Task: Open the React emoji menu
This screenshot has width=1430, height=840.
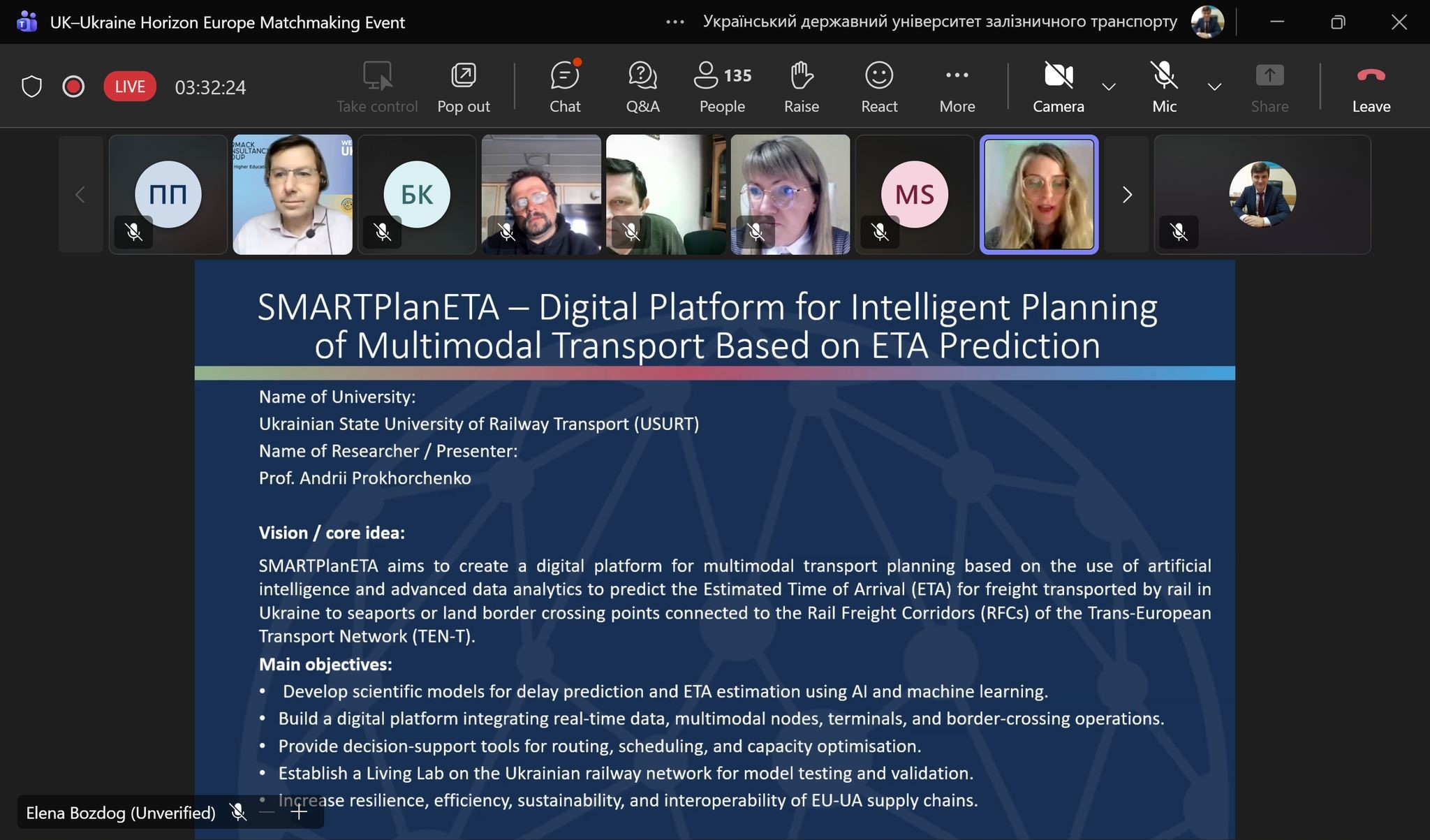Action: click(x=878, y=87)
